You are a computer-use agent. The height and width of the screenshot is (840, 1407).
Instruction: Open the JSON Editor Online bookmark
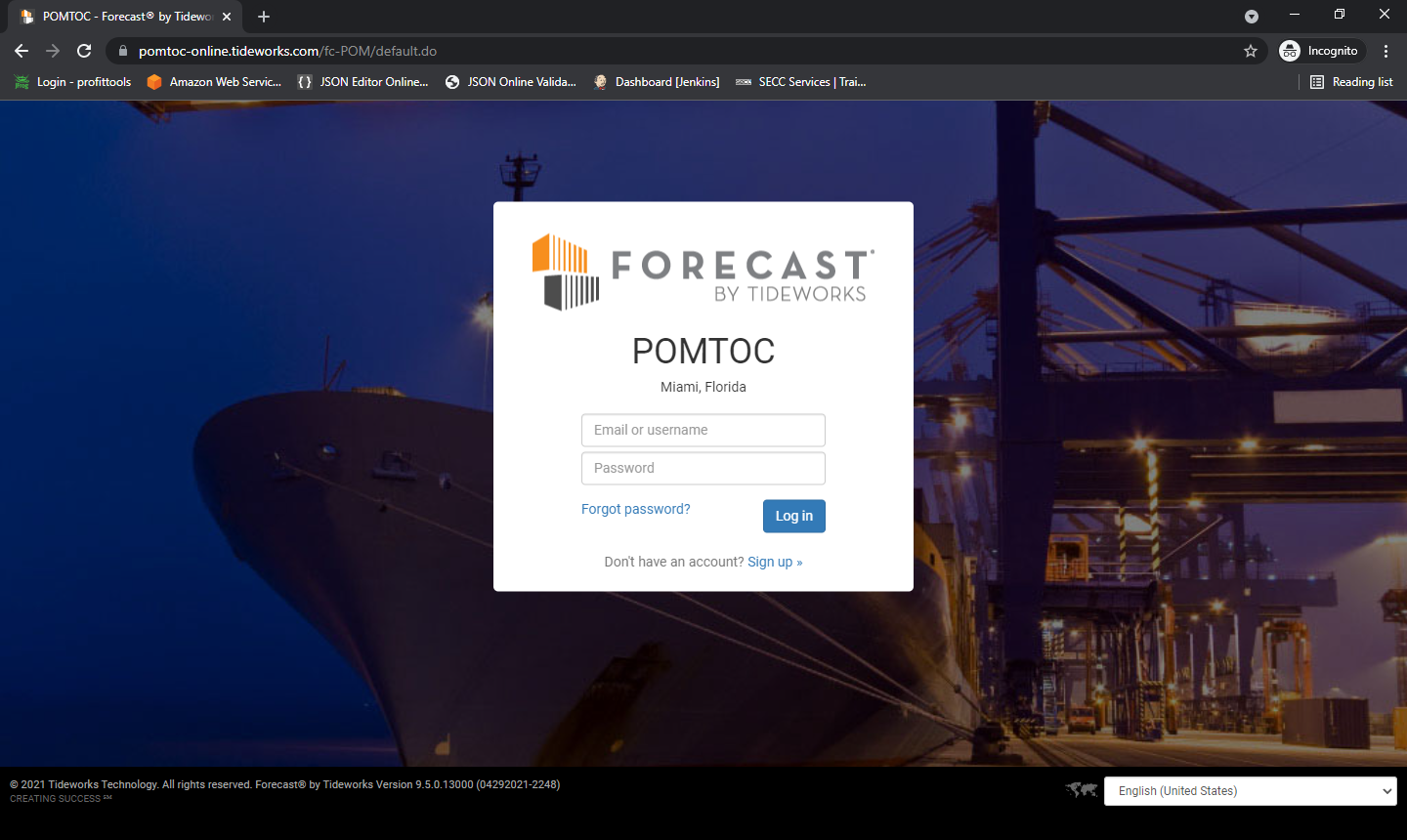(x=363, y=82)
